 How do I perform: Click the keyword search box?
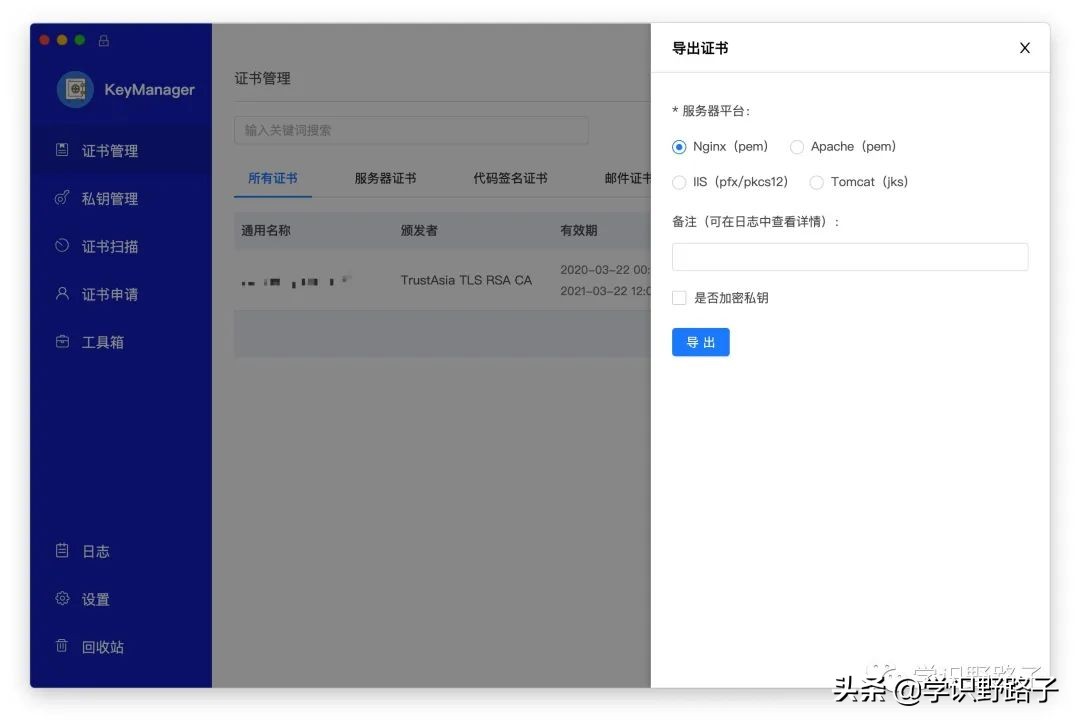click(x=412, y=130)
